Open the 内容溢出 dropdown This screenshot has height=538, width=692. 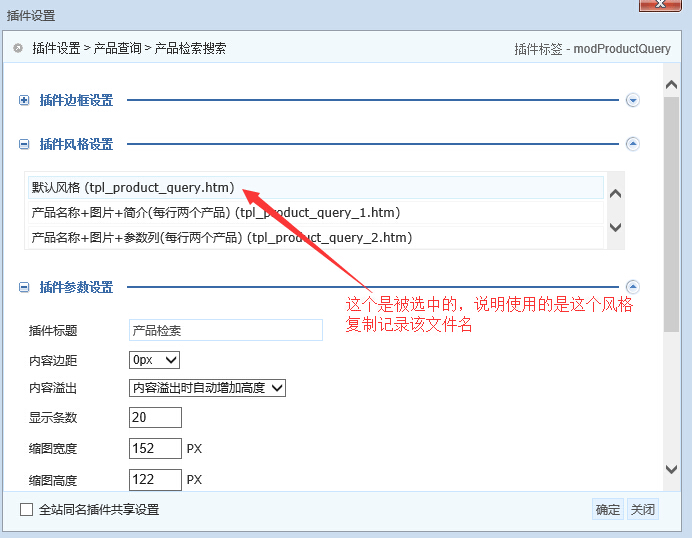(208, 388)
